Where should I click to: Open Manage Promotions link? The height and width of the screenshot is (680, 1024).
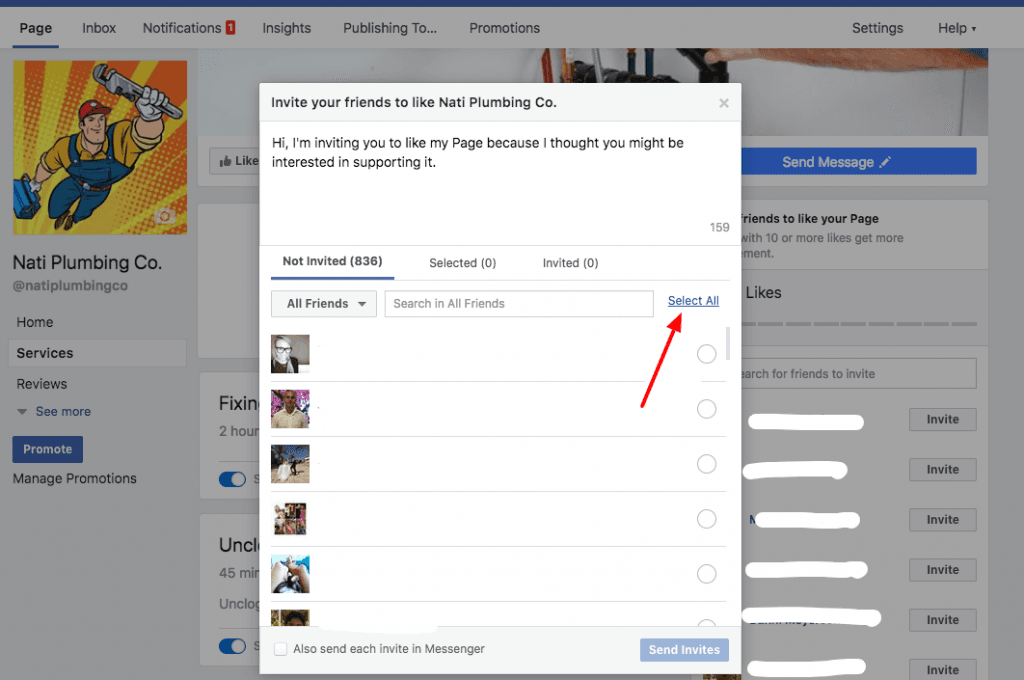pyautogui.click(x=74, y=479)
